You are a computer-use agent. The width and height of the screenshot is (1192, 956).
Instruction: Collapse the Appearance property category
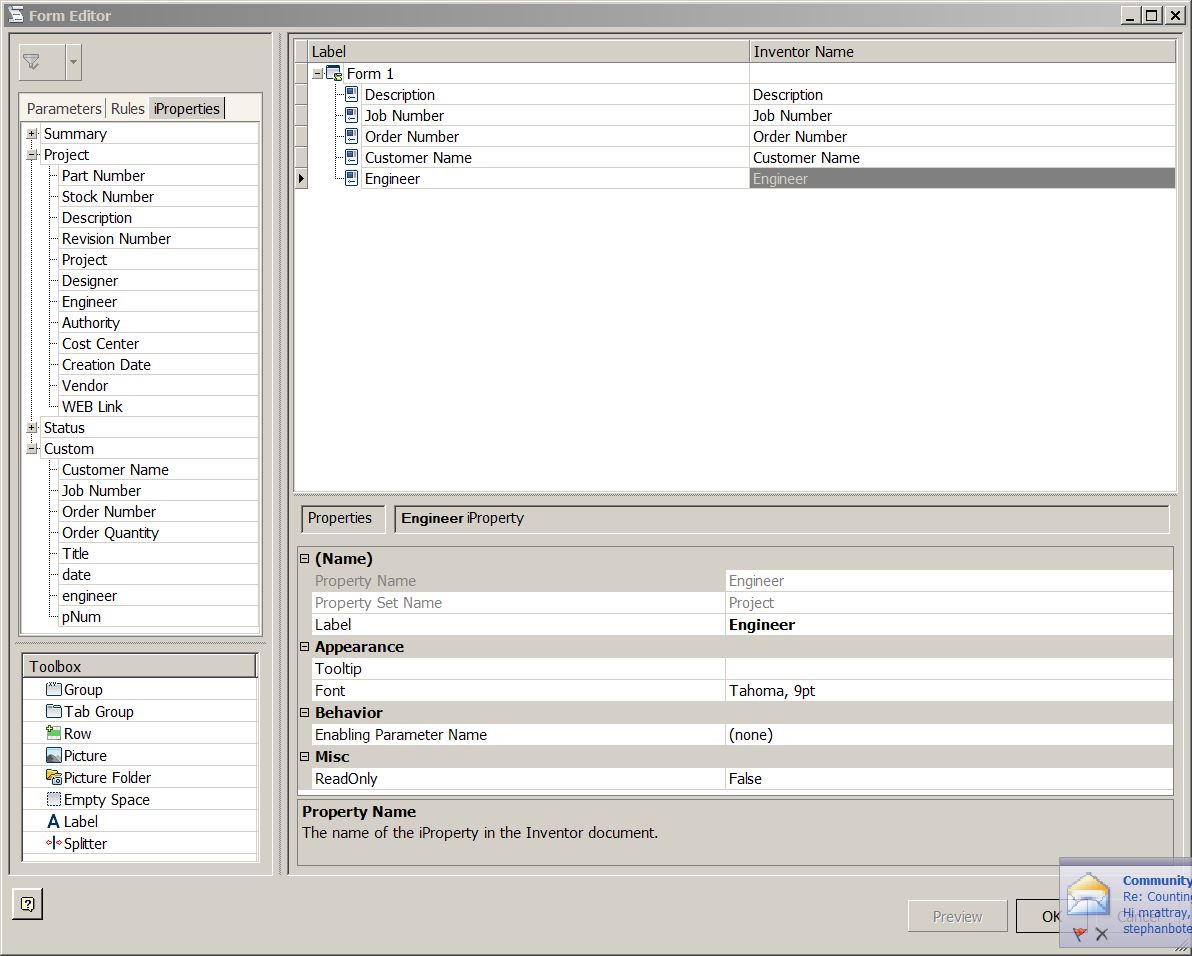[305, 647]
